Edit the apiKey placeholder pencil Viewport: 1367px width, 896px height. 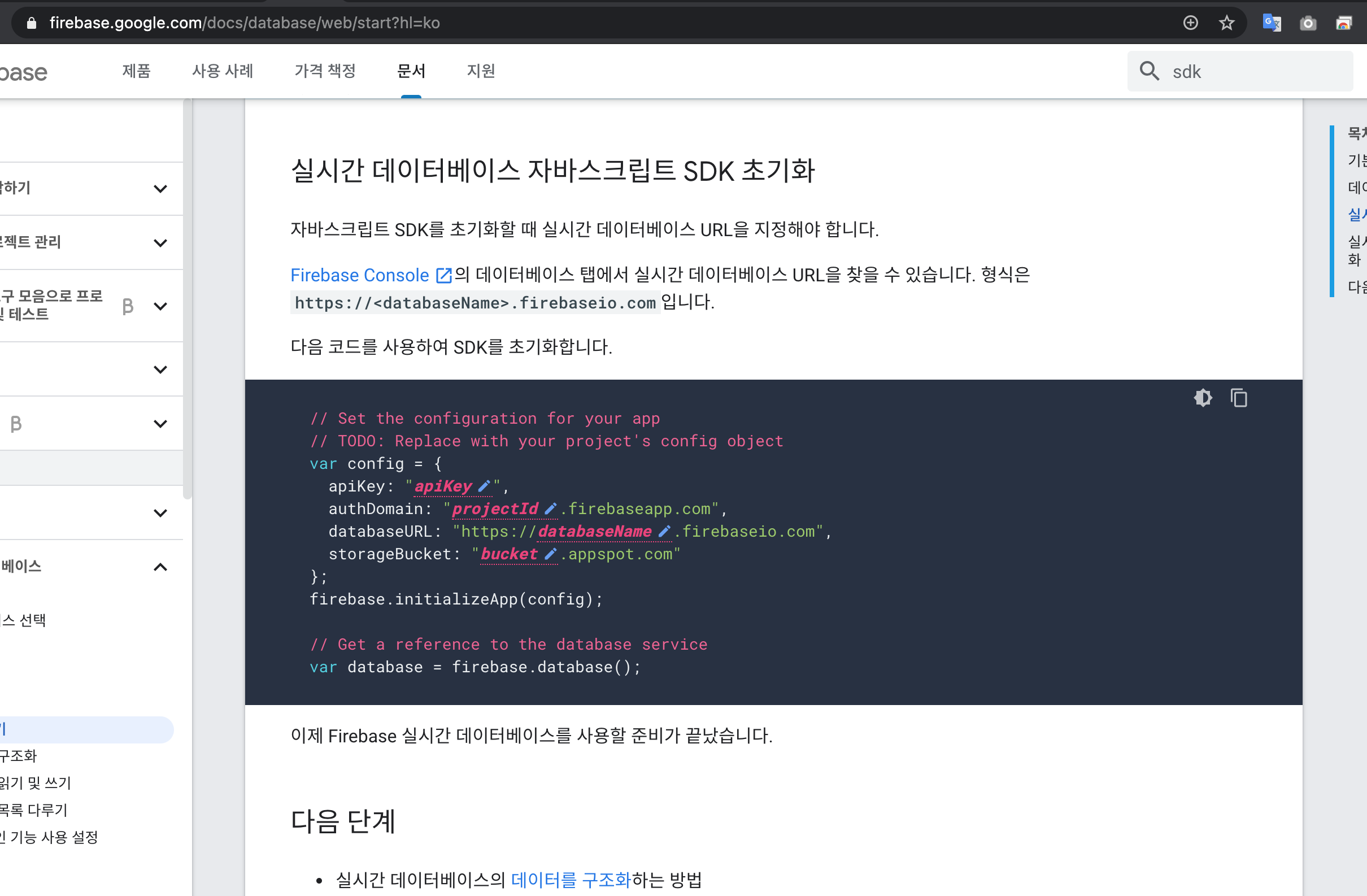[484, 486]
